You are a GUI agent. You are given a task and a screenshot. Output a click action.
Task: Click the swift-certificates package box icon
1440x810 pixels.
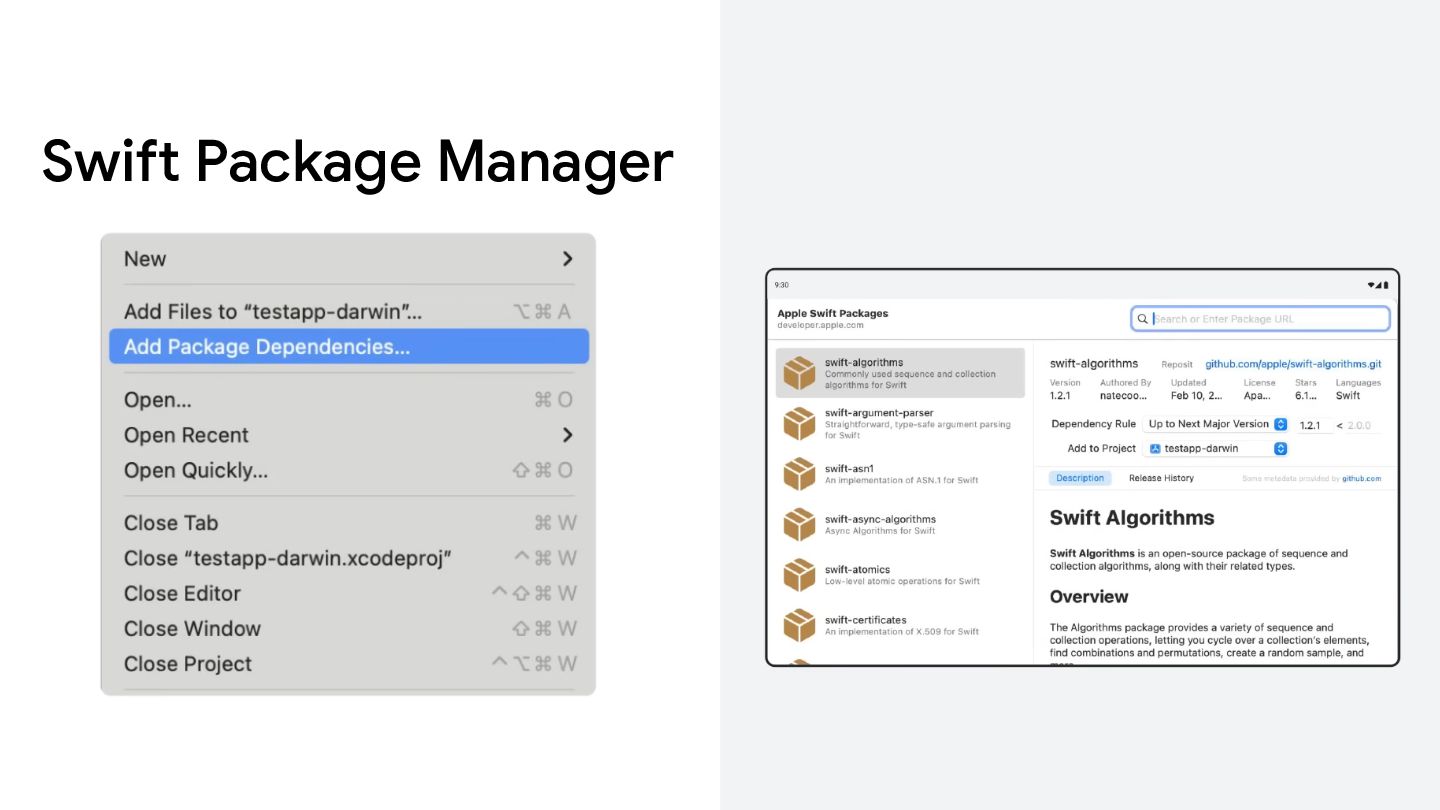[799, 625]
